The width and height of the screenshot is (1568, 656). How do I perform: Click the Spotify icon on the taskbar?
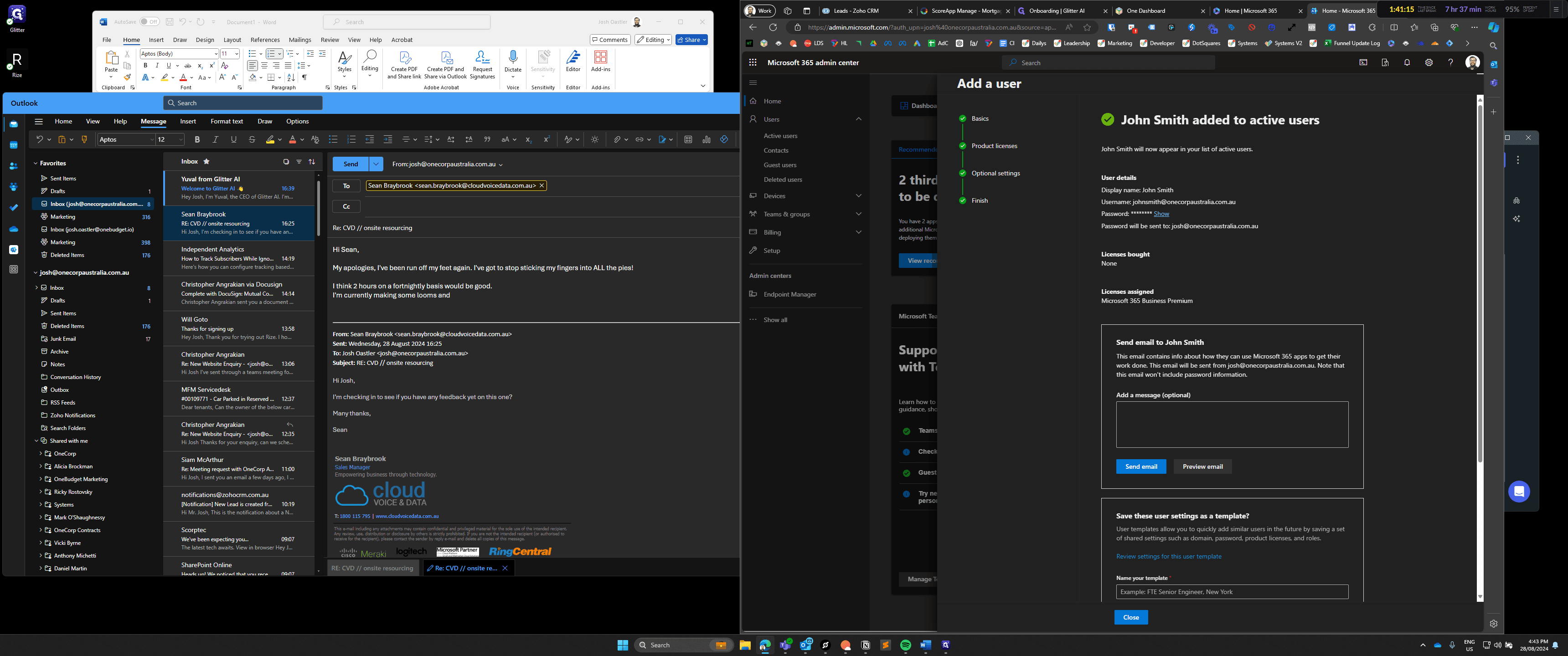[906, 645]
